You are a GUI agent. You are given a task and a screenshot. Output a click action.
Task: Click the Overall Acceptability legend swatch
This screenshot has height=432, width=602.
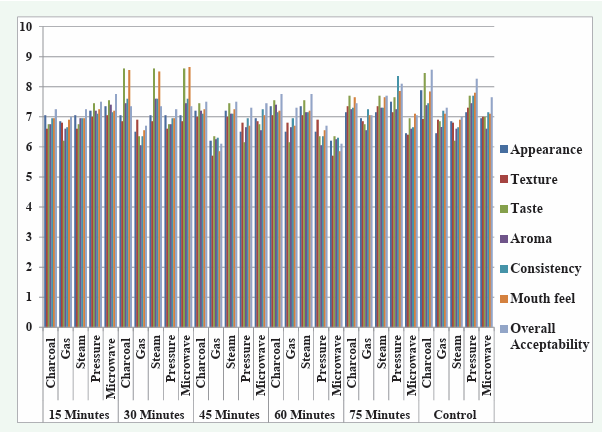[x=504, y=328]
